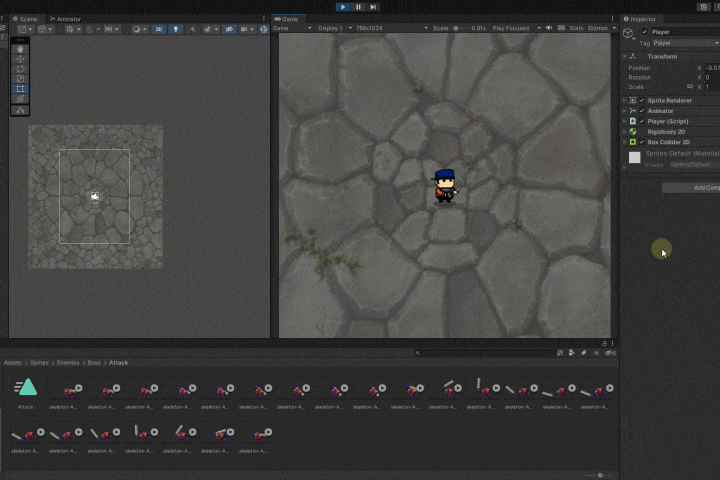720x480 pixels.
Task: Click the favorites star icon in Project
Action: pos(596,353)
